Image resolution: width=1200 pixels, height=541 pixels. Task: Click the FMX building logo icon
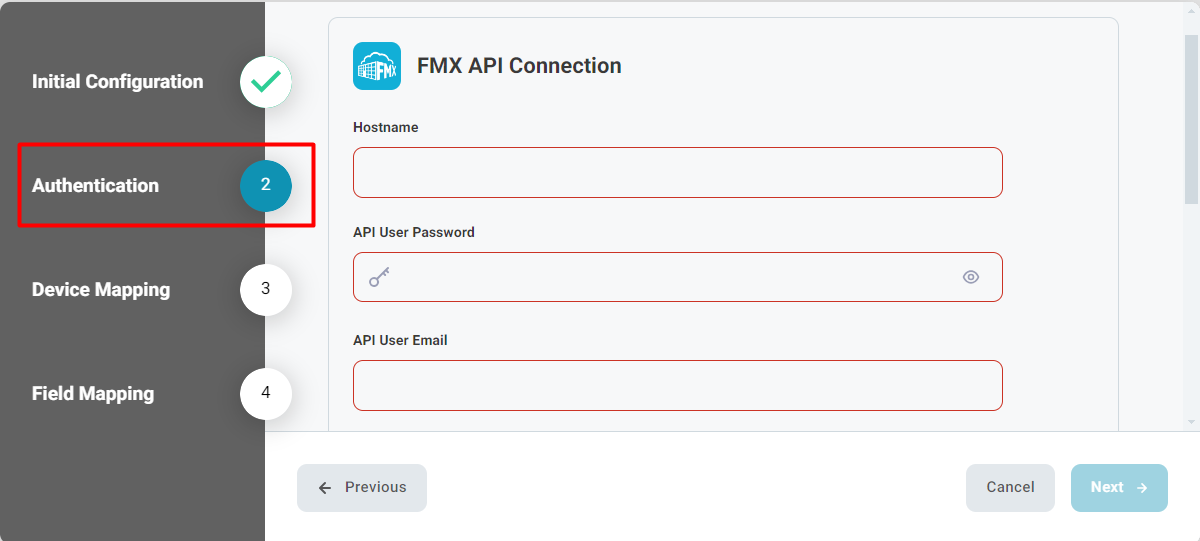coord(377,66)
